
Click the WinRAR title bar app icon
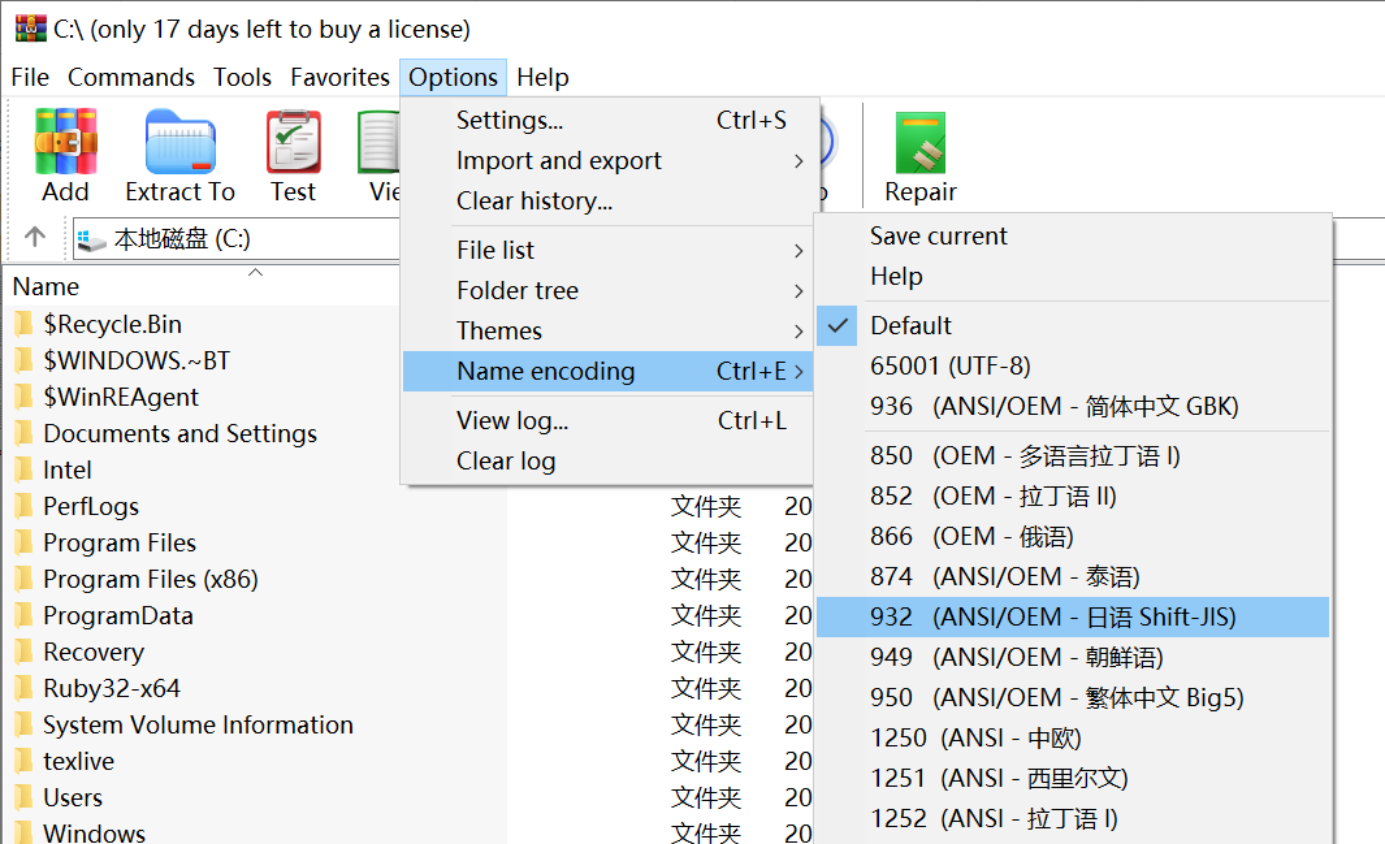(31, 29)
